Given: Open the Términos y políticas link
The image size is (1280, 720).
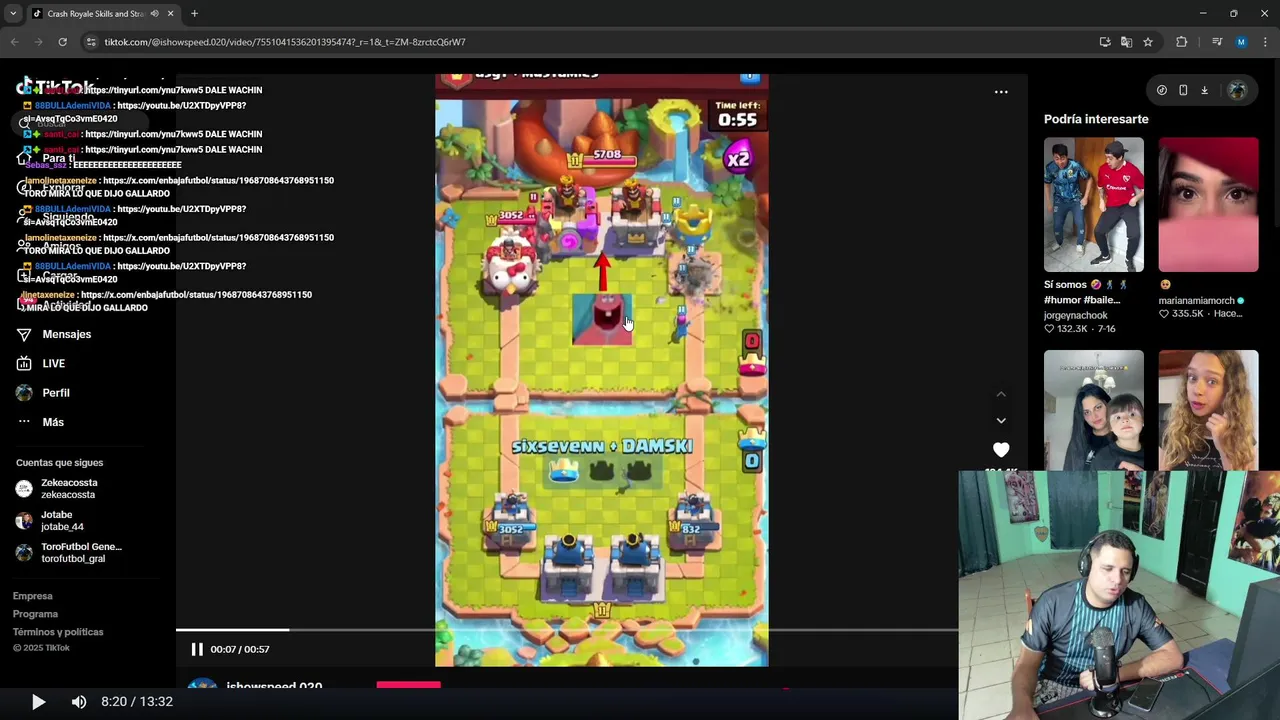Looking at the screenshot, I should 58,632.
